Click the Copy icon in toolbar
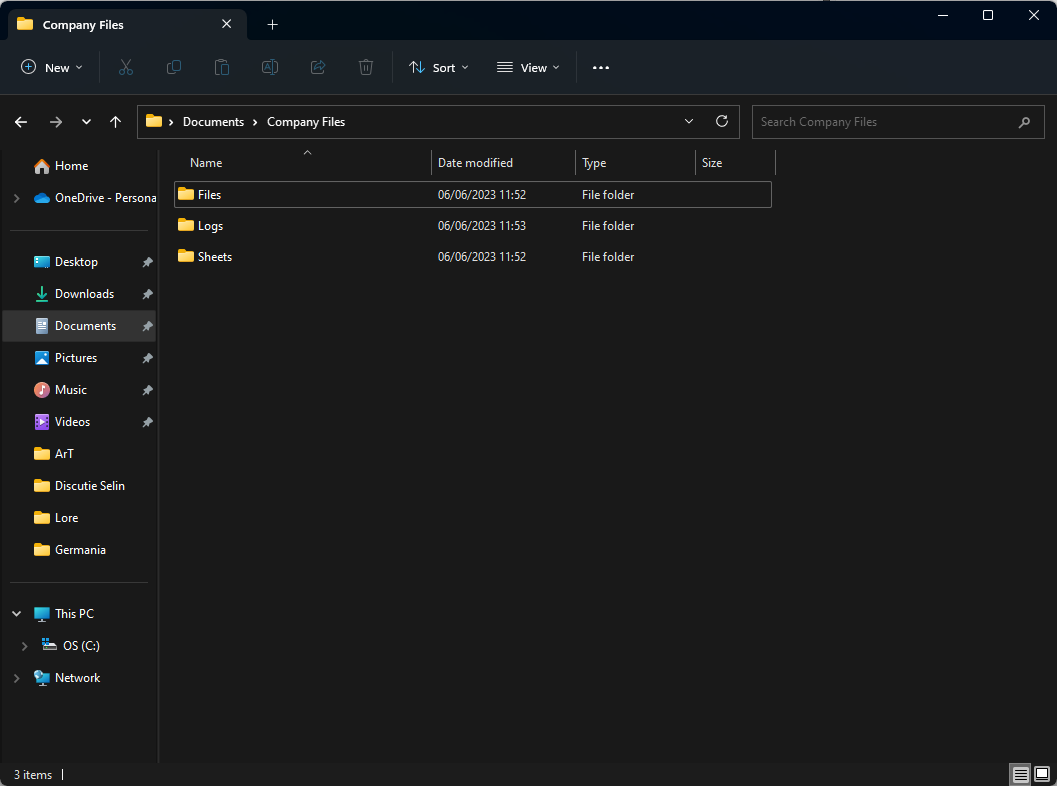 coord(174,67)
